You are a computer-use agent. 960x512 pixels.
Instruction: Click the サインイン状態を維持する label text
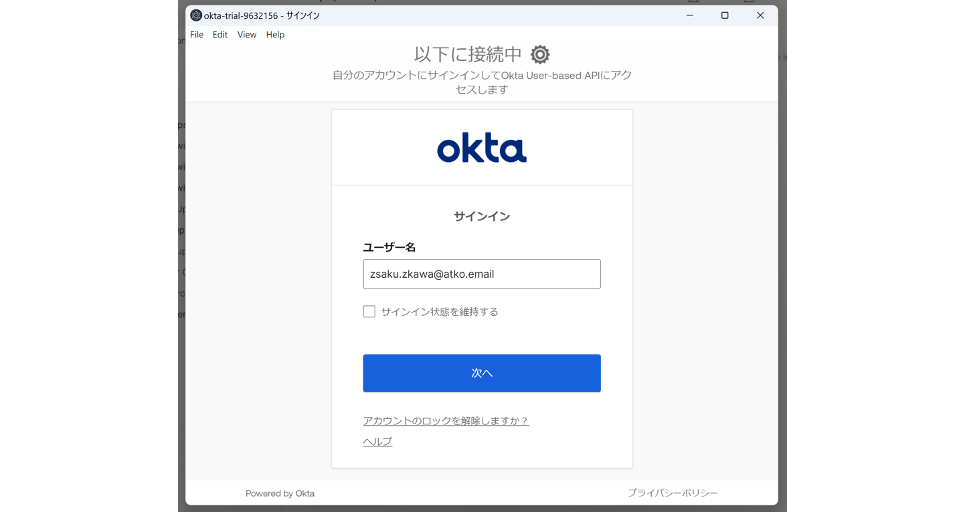pyautogui.click(x=439, y=312)
